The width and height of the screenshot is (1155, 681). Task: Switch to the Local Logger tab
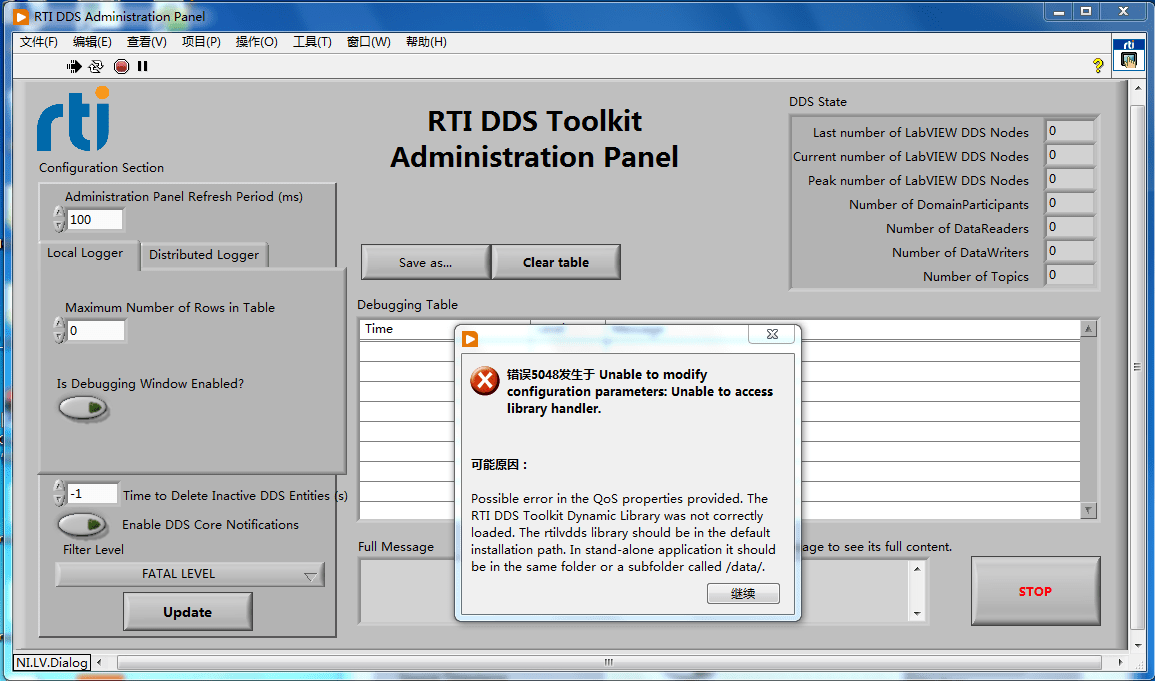tap(85, 253)
